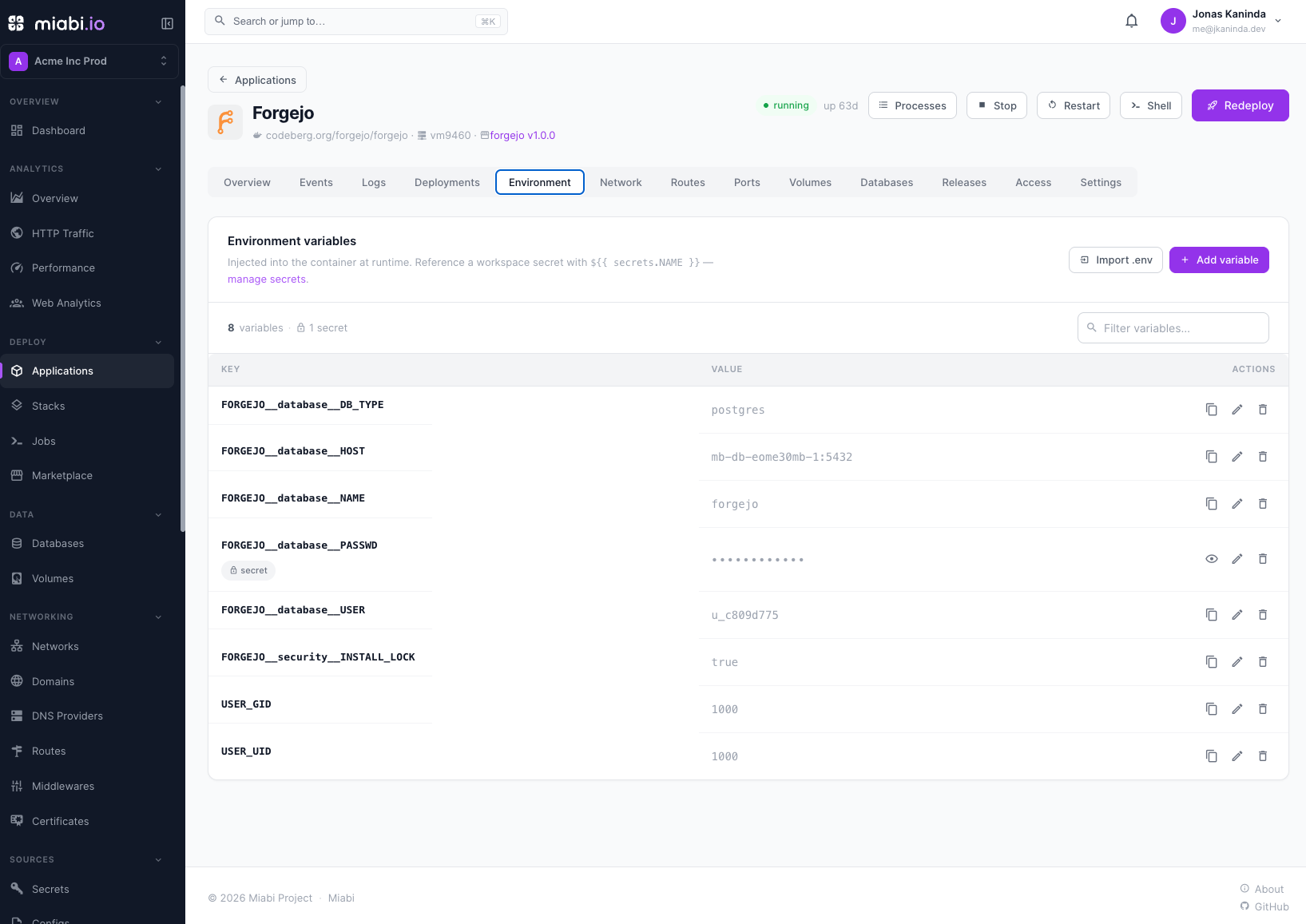Image resolution: width=1306 pixels, height=924 pixels.
Task: Switch to the Deployments tab
Action: coord(447,182)
